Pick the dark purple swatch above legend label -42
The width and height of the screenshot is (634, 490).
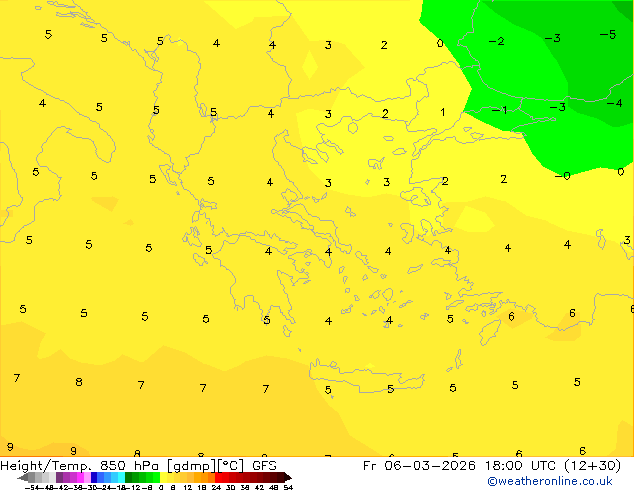[59, 478]
